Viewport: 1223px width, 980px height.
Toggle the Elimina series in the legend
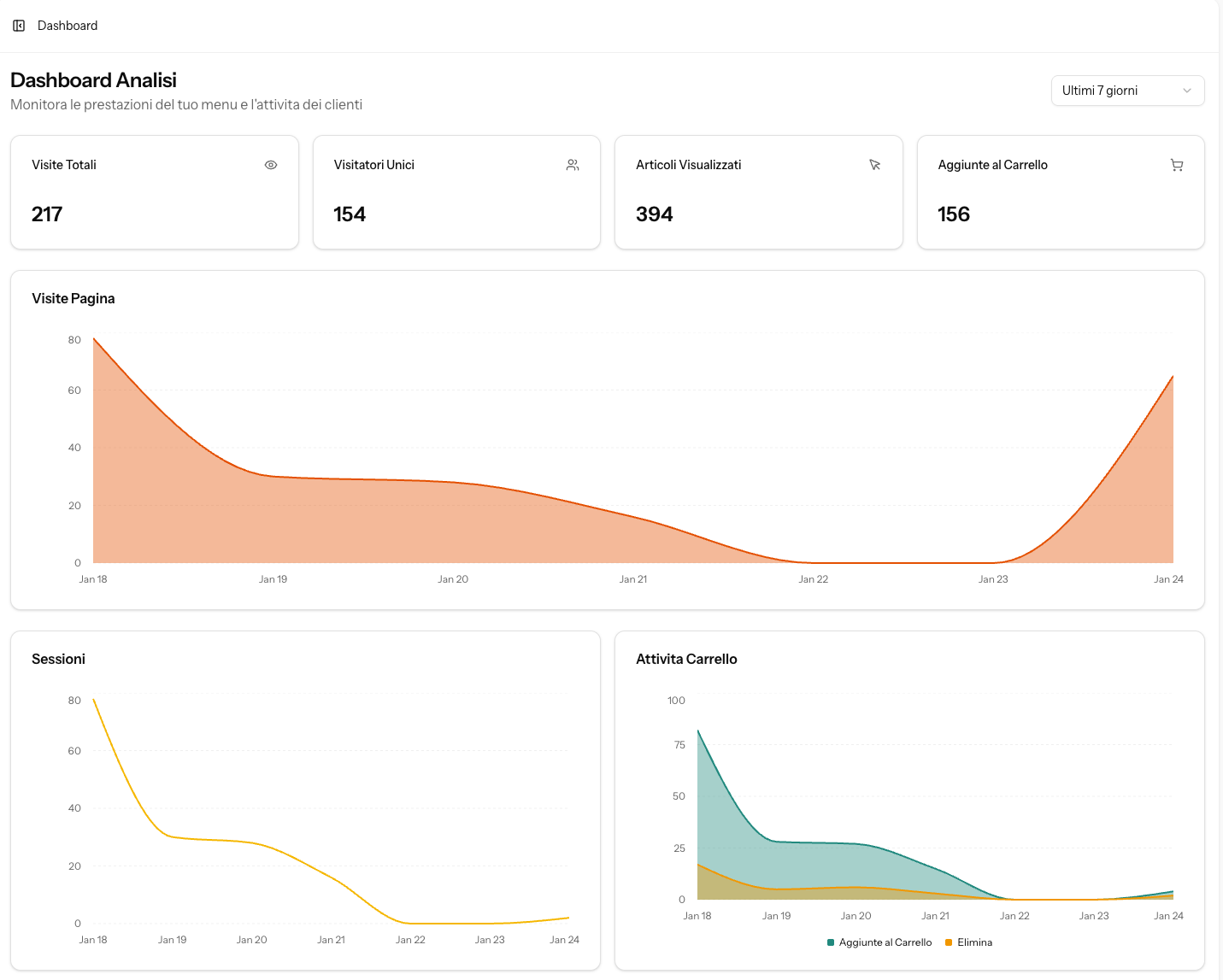coord(969,942)
